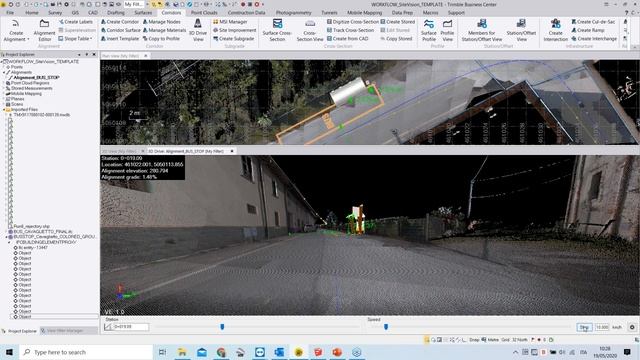Open the 3D drive settings gear
Image resolution: width=640 pixels, height=360 pixels.
(x=632, y=327)
